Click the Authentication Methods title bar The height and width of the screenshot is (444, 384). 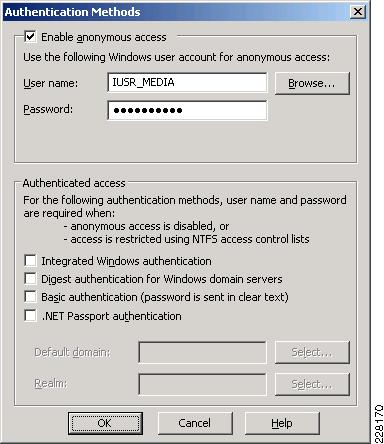[x=177, y=12]
